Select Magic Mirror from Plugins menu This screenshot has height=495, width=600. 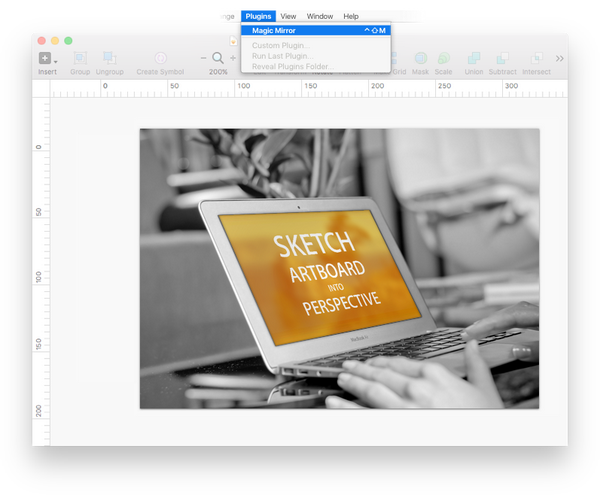(x=316, y=30)
